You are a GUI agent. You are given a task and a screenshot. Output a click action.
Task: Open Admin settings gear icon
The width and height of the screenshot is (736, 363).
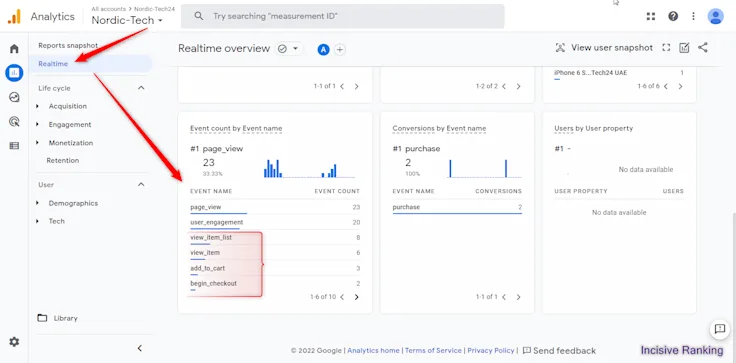click(14, 342)
